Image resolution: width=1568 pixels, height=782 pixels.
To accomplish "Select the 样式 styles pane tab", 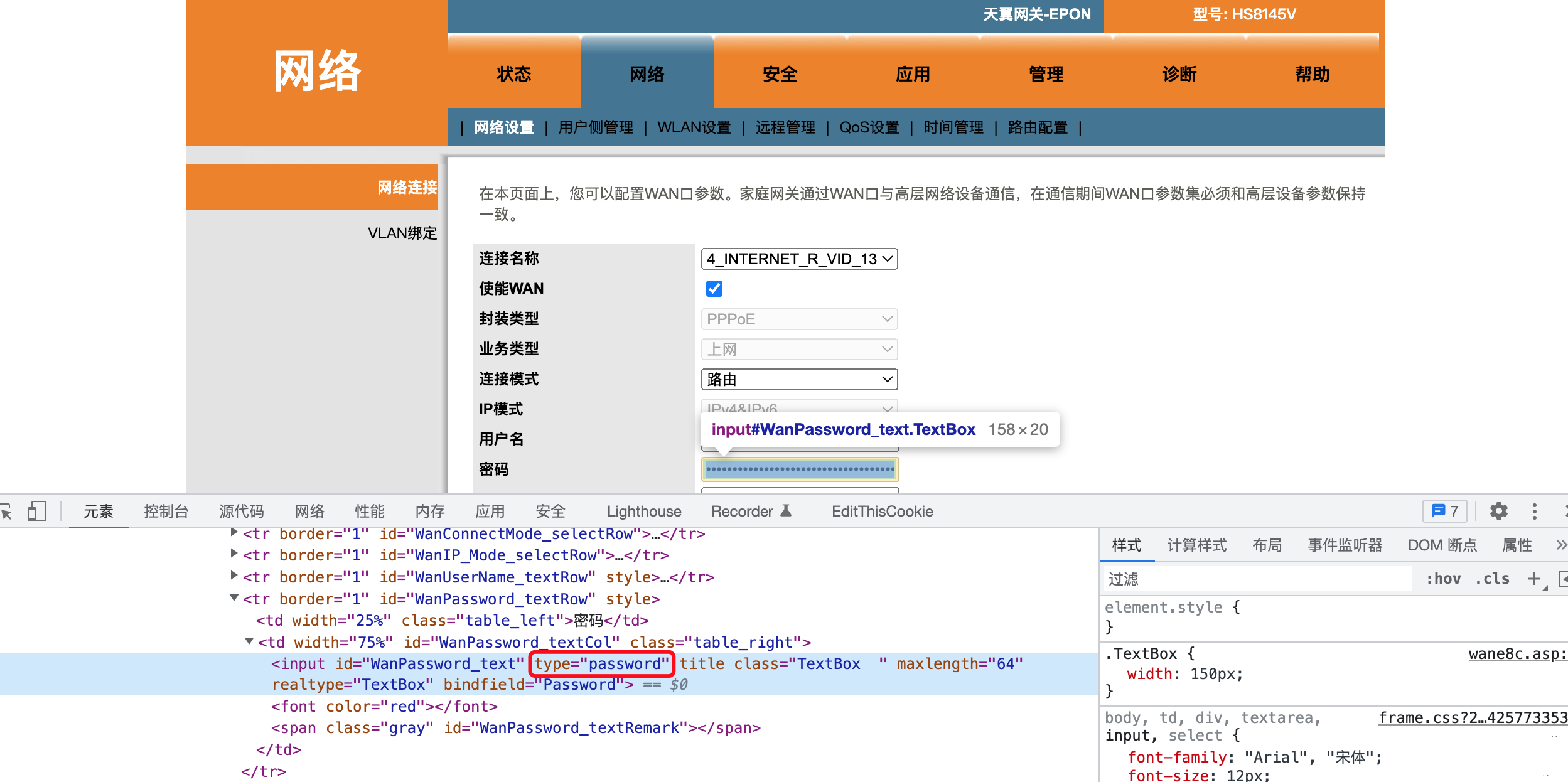I will pos(1127,545).
